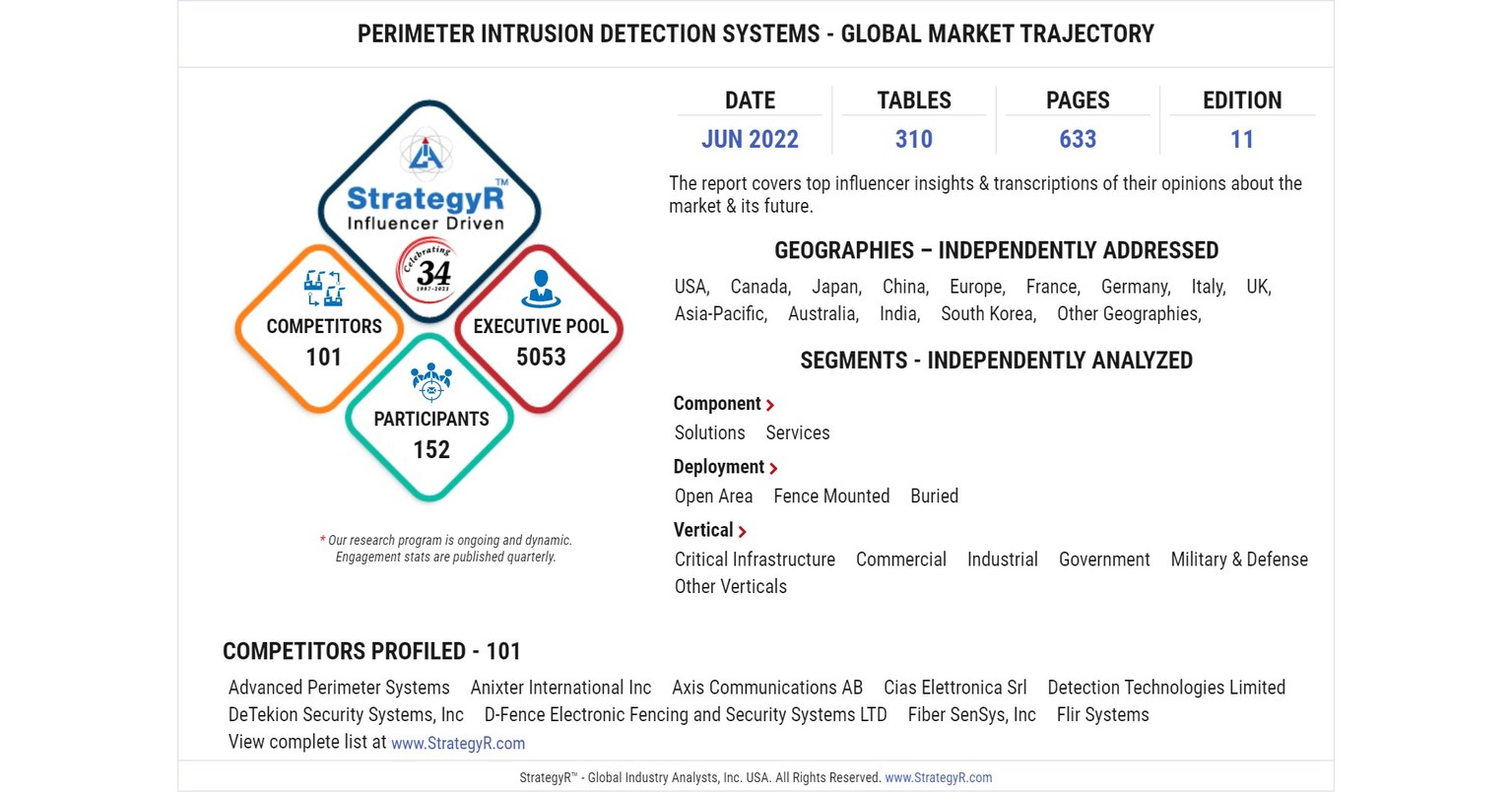
Task: Select the France geography
Action: [x=1053, y=287]
